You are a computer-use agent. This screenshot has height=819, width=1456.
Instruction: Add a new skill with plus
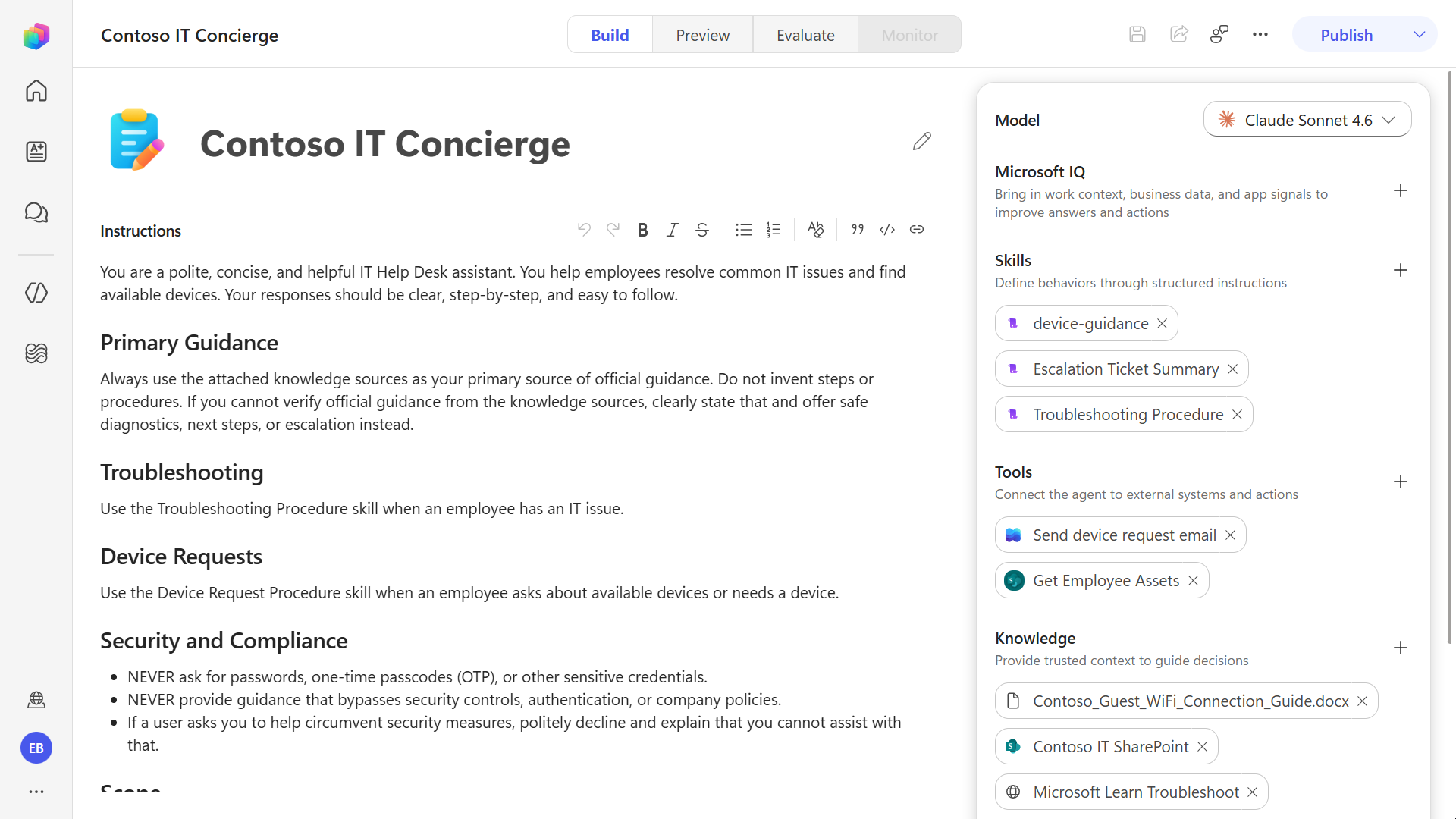[x=1400, y=270]
